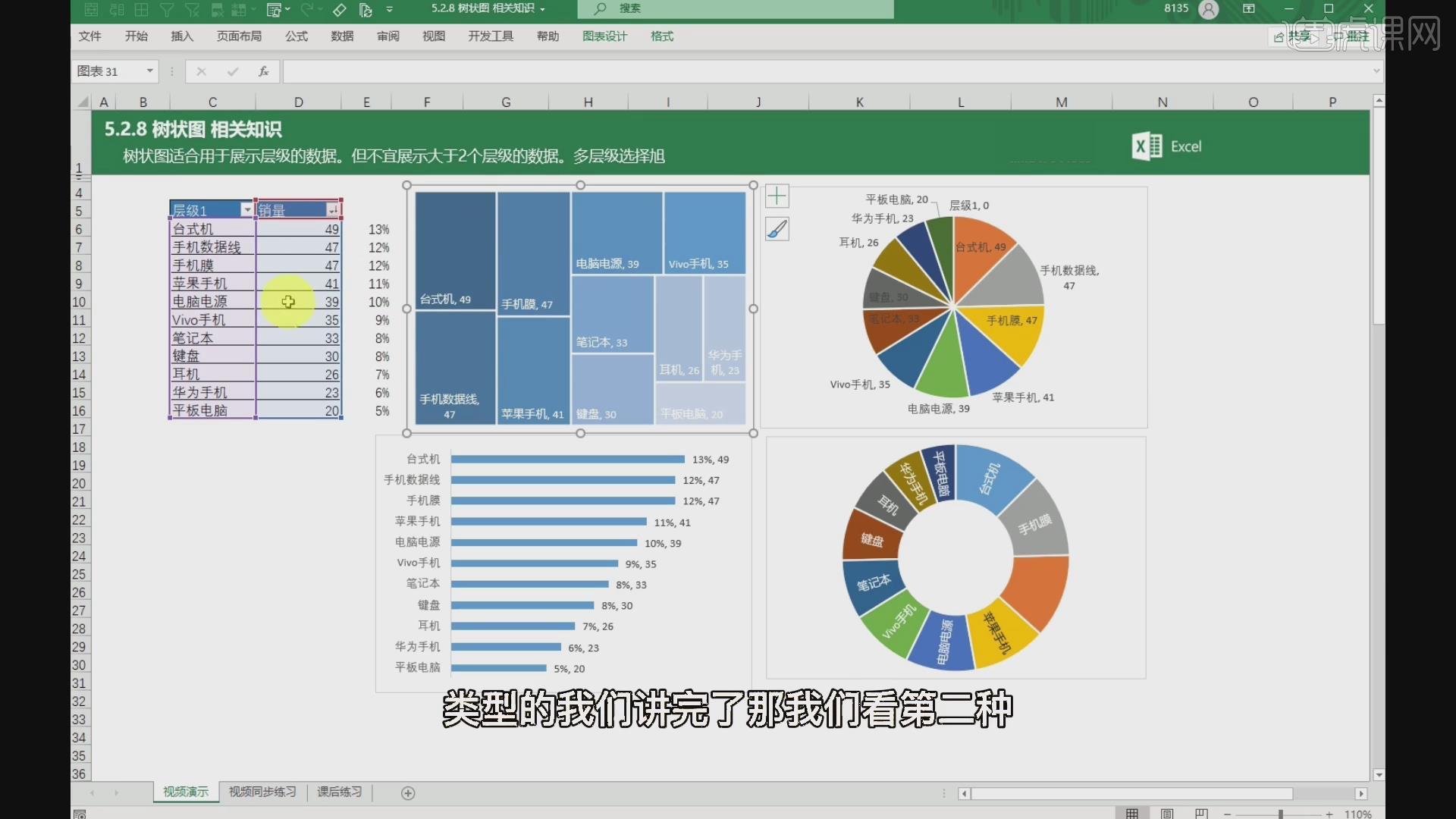Click the user account avatar icon
Viewport: 1456px width, 819px height.
click(1208, 9)
